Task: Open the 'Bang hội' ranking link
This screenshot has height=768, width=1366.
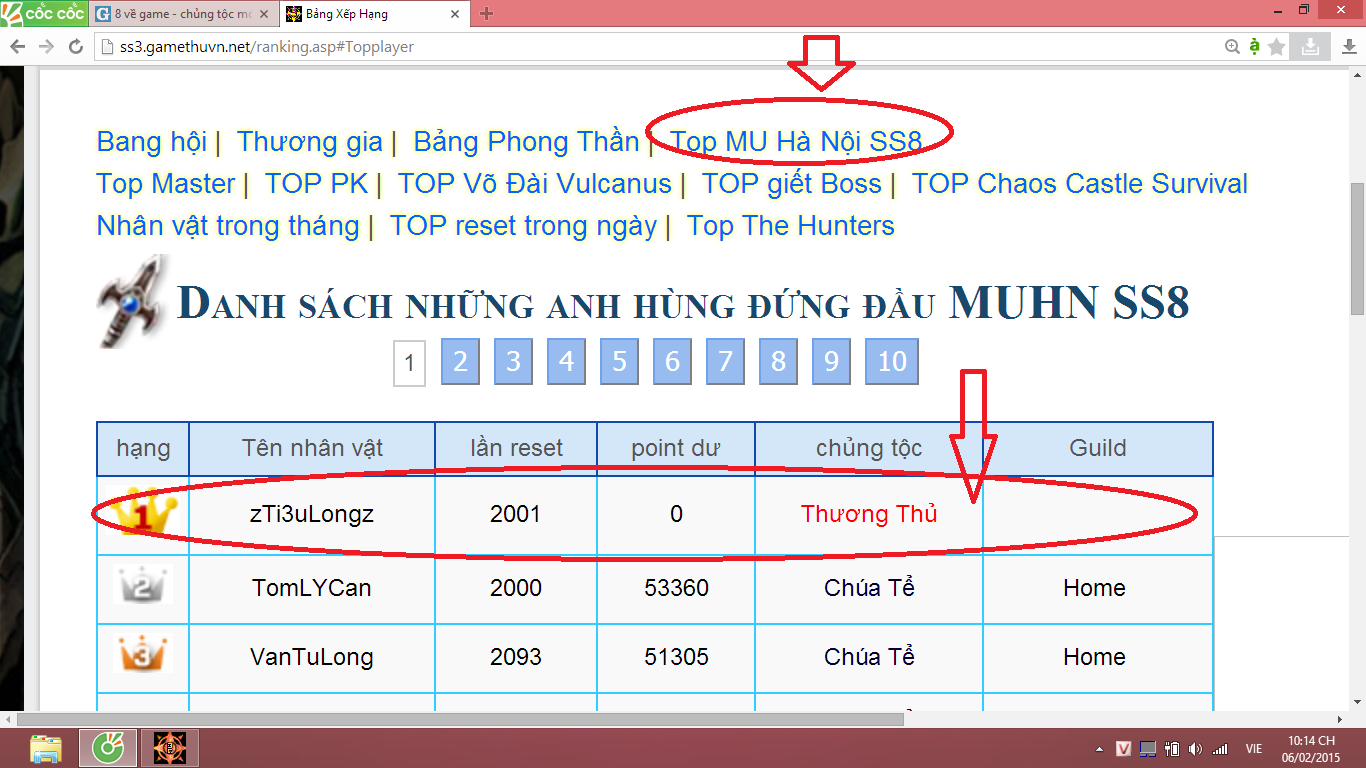Action: [152, 142]
